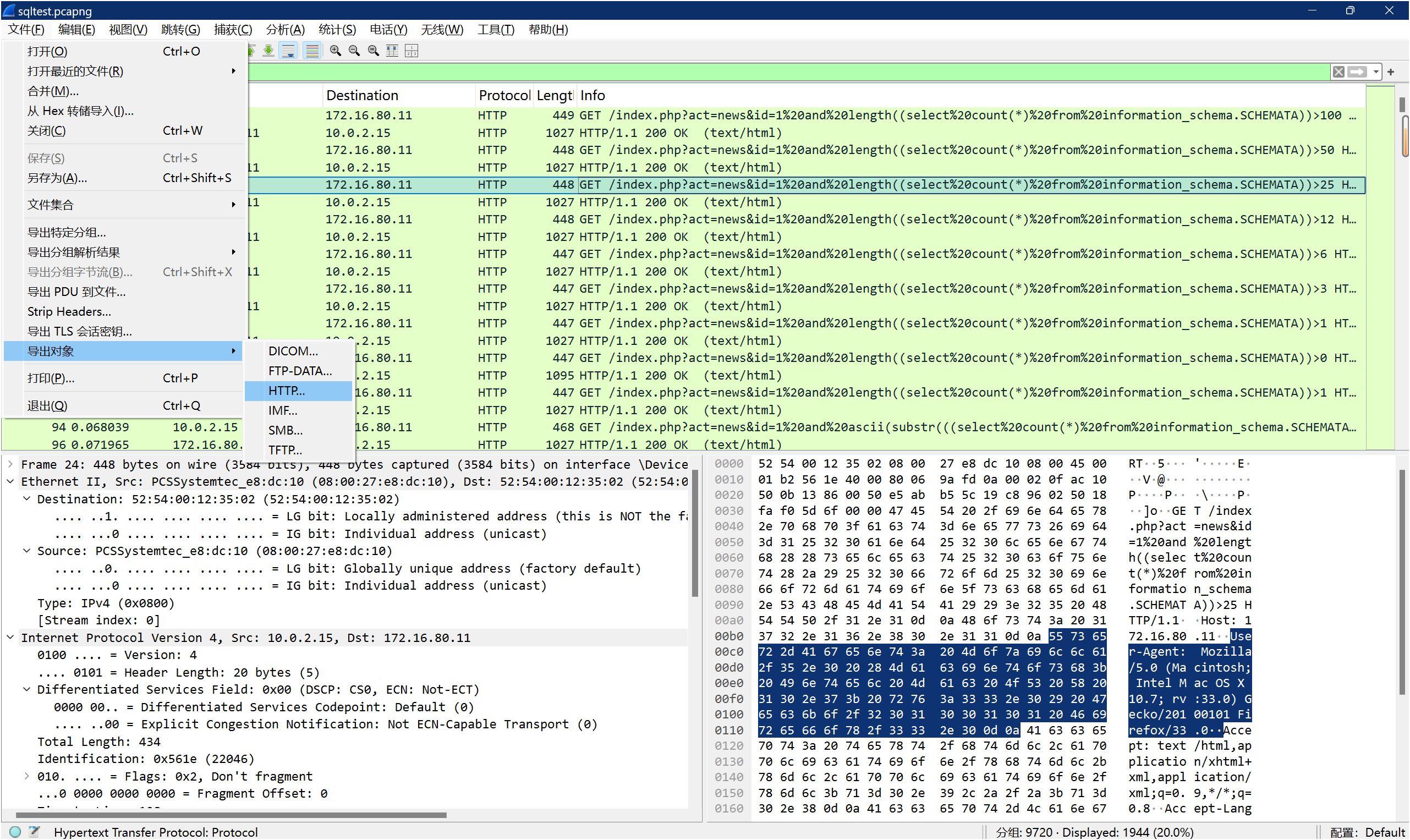1410x840 pixels.
Task: Click the add filter button plus icon
Action: click(1391, 72)
